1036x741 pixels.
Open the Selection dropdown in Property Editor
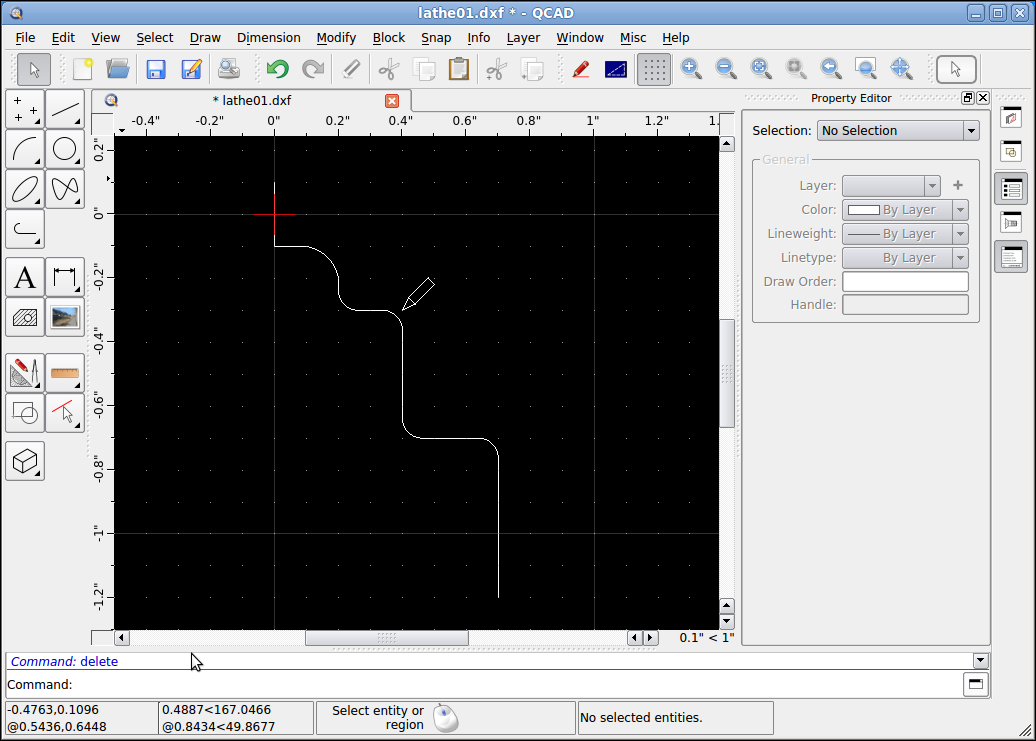[x=898, y=131]
